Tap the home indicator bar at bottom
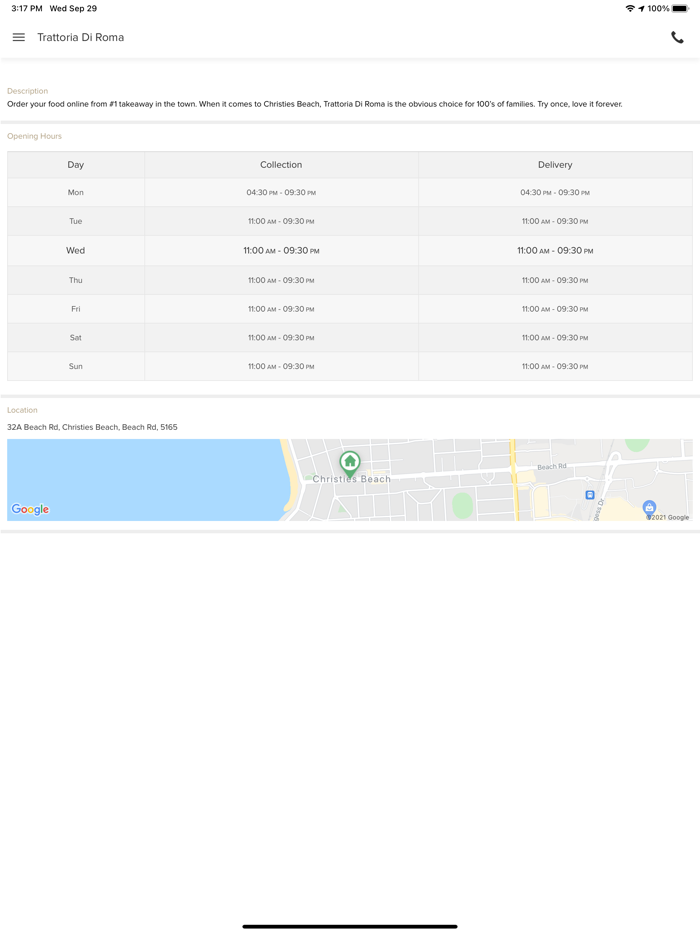 (x=350, y=926)
